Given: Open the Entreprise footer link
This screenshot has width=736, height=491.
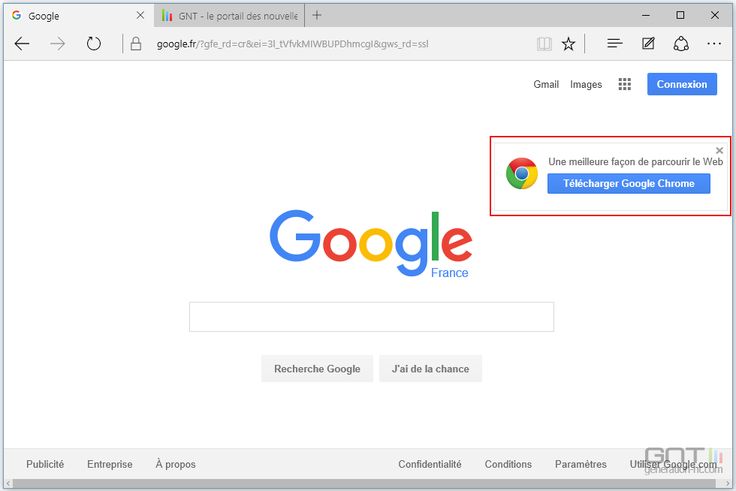Looking at the screenshot, I should point(109,464).
